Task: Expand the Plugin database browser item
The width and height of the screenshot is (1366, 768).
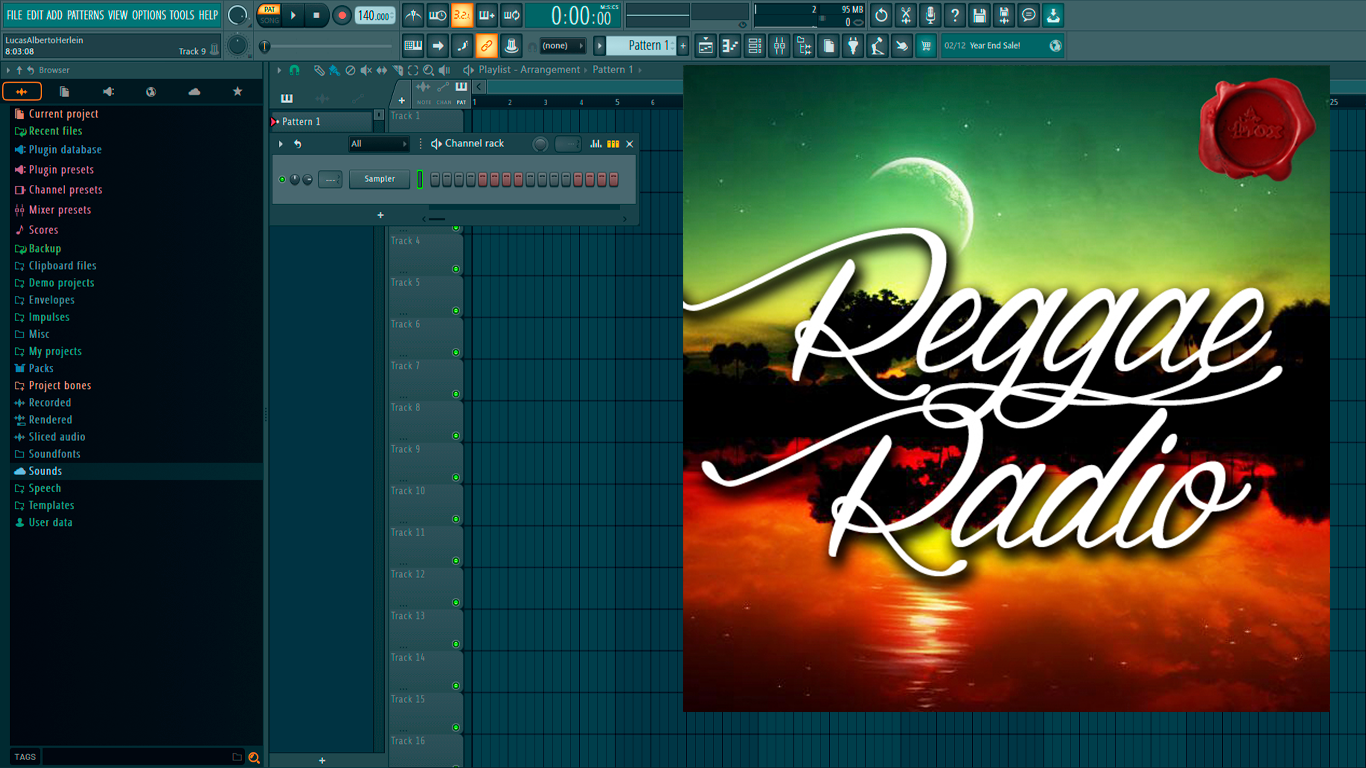Action: [65, 150]
